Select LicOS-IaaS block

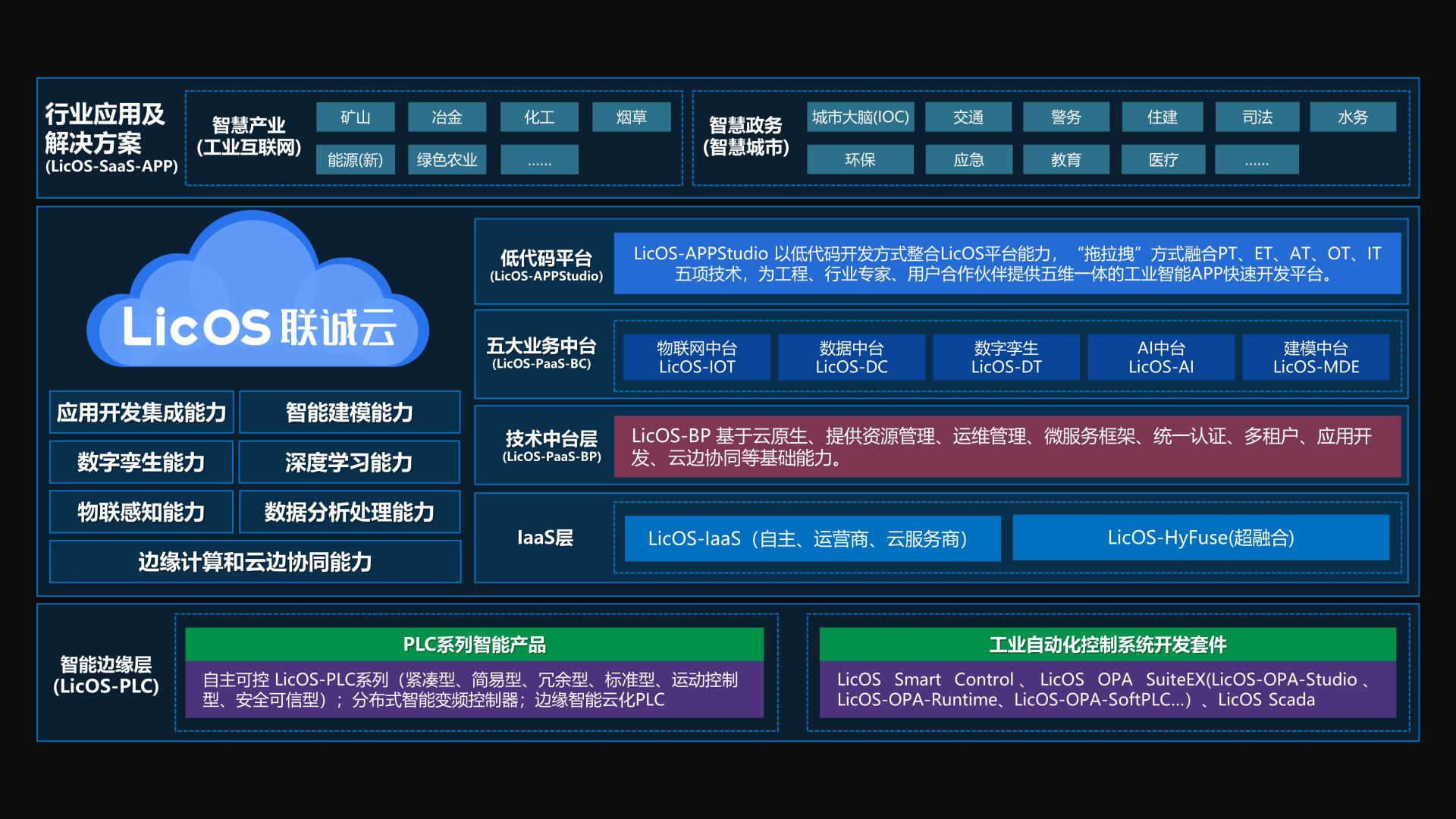coord(811,538)
